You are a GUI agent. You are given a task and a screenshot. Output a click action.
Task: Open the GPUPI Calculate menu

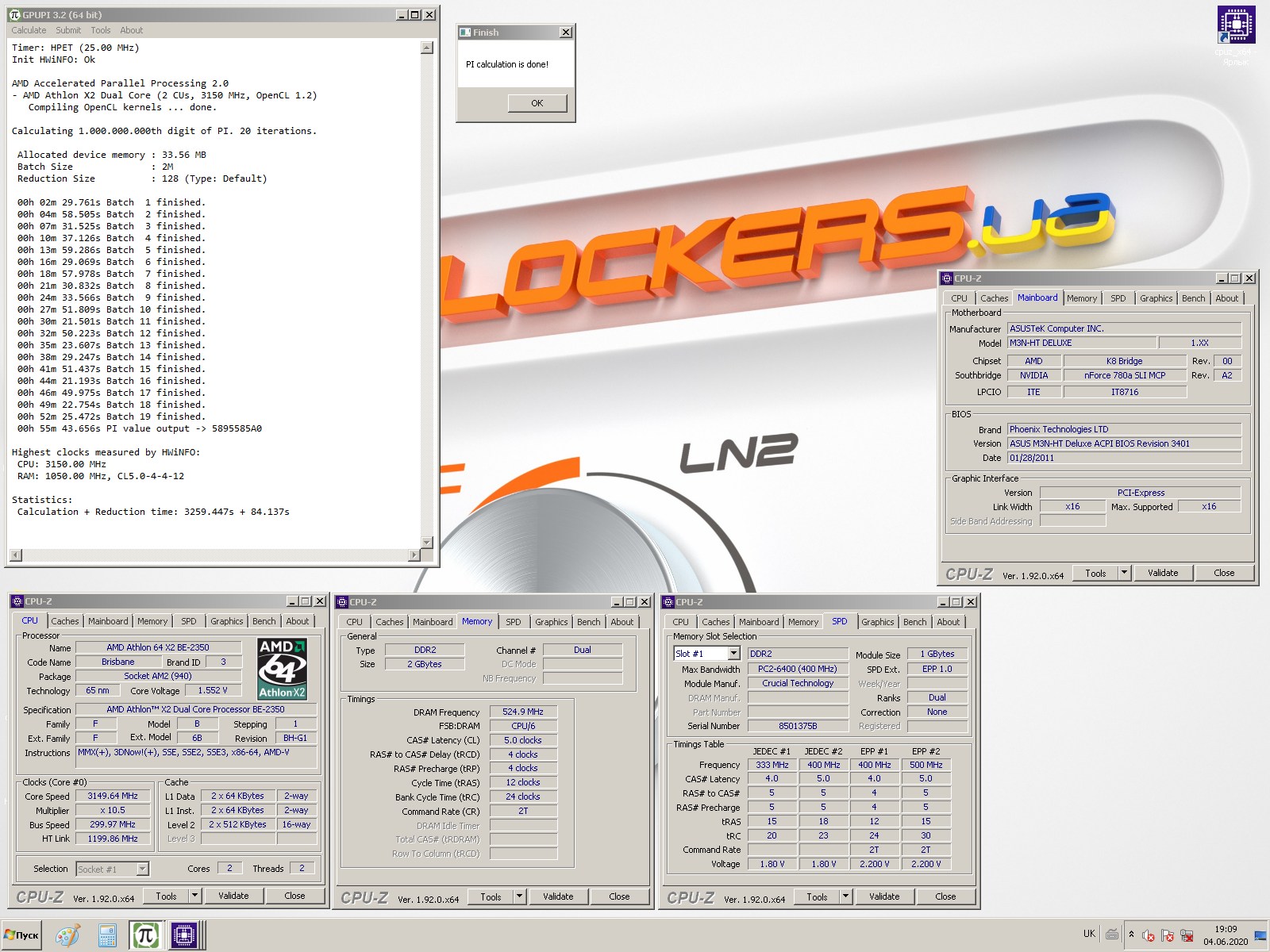tap(29, 30)
